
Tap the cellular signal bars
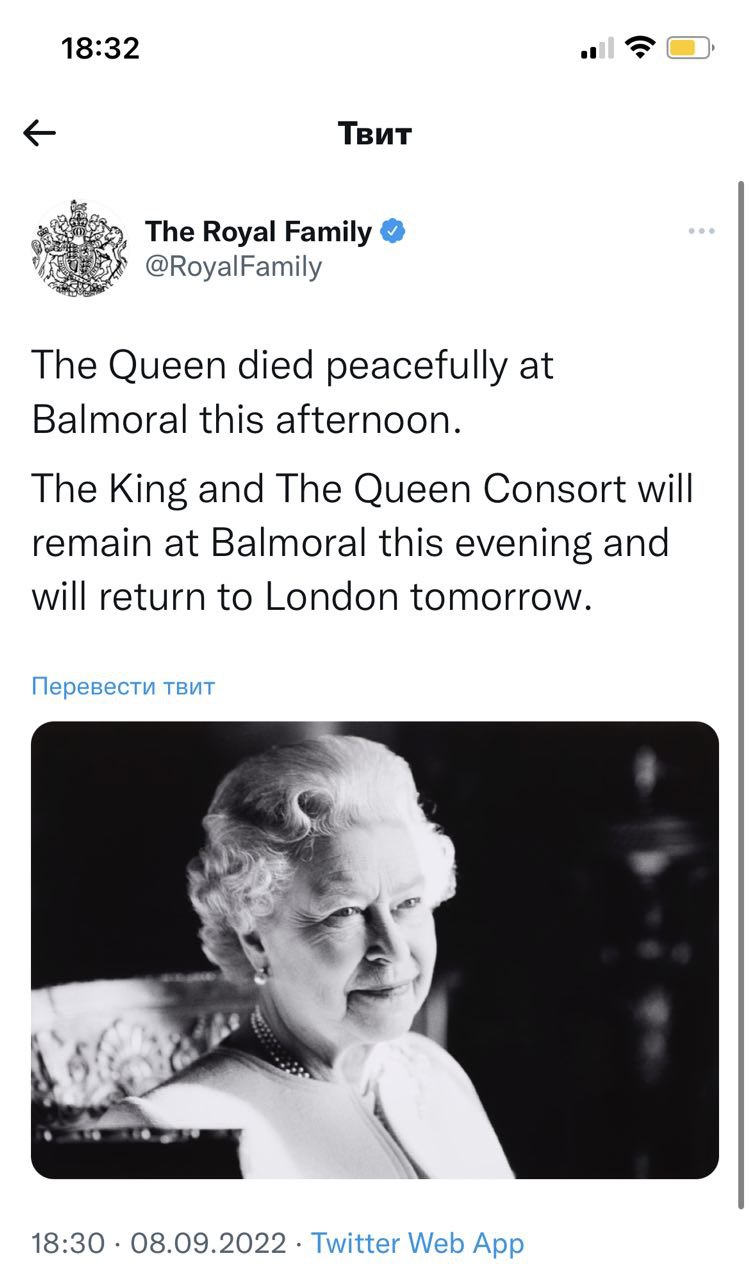pos(597,49)
